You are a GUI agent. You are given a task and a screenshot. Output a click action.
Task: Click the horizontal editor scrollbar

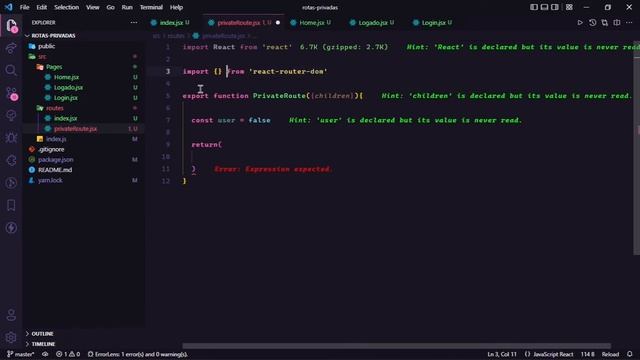pyautogui.click(x=396, y=346)
